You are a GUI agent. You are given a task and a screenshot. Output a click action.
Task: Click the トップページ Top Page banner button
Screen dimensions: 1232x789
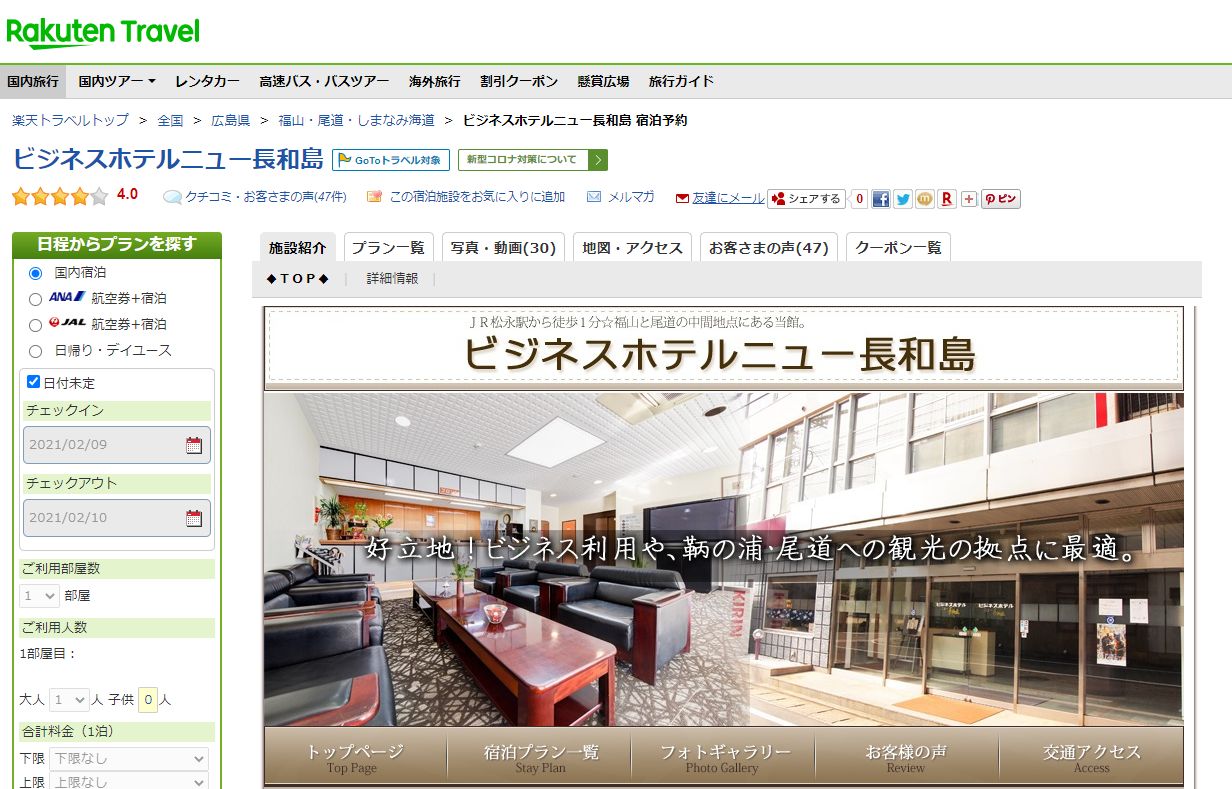tap(355, 758)
